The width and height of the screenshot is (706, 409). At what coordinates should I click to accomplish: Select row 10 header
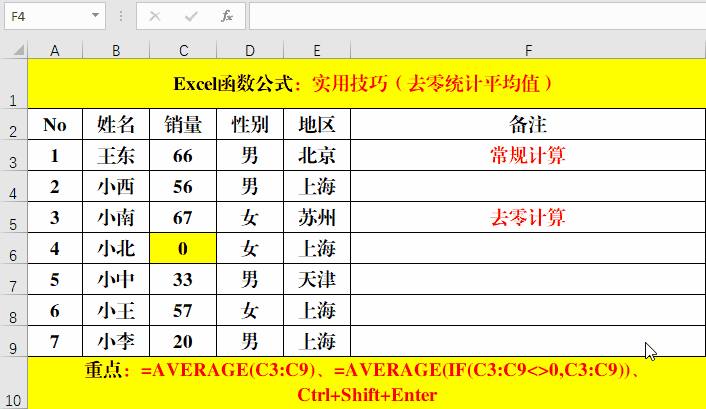(14, 383)
